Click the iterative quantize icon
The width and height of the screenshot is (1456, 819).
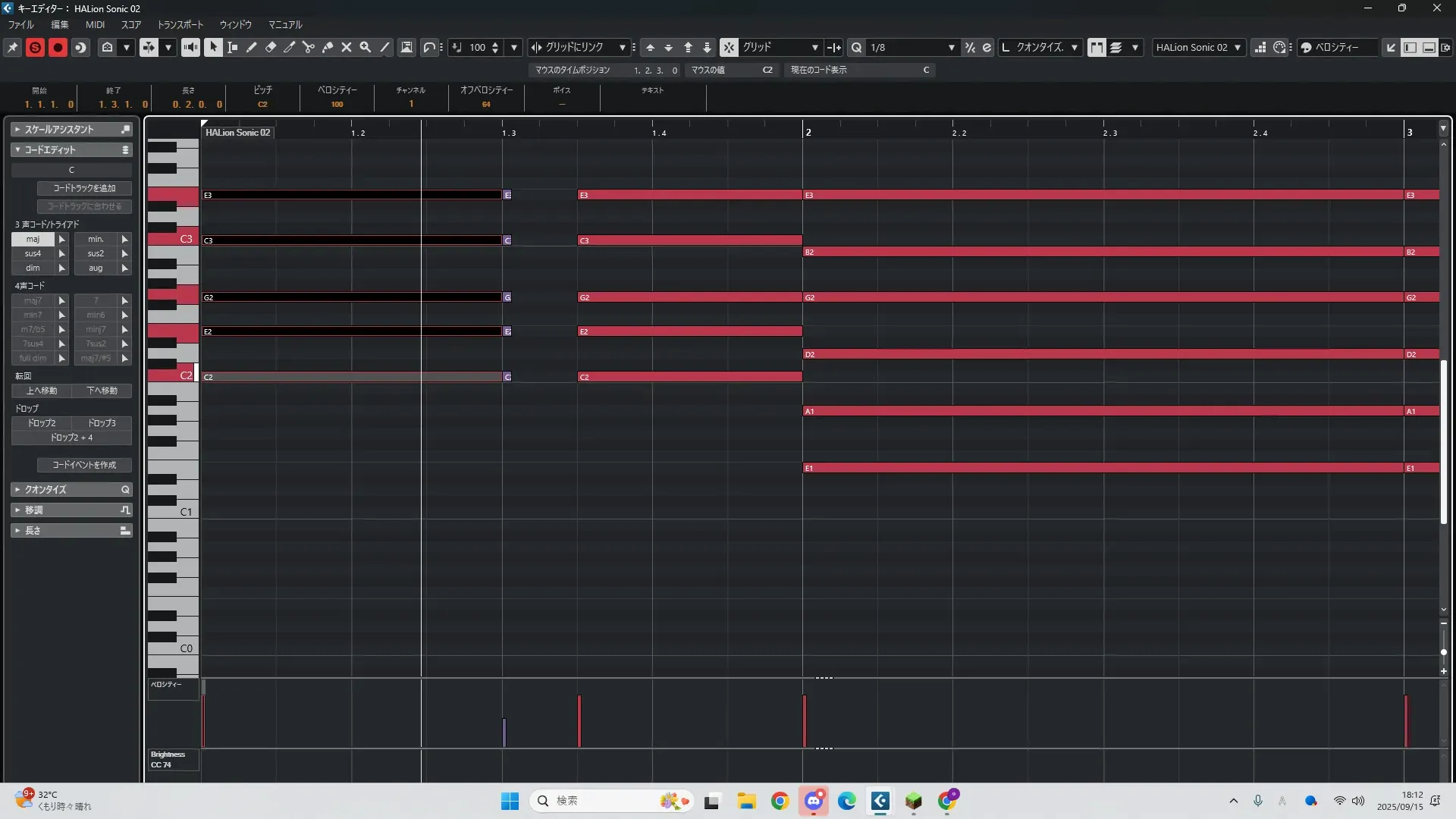coord(970,47)
